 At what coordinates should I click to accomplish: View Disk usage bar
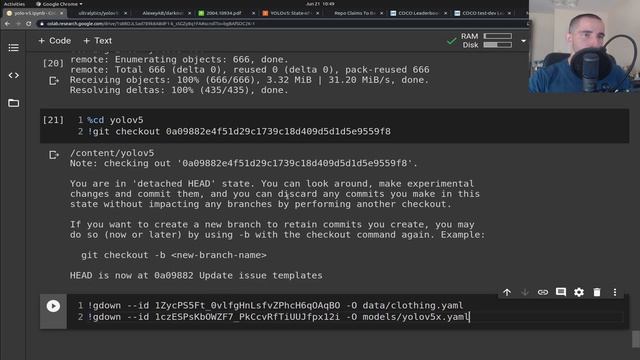click(x=498, y=45)
